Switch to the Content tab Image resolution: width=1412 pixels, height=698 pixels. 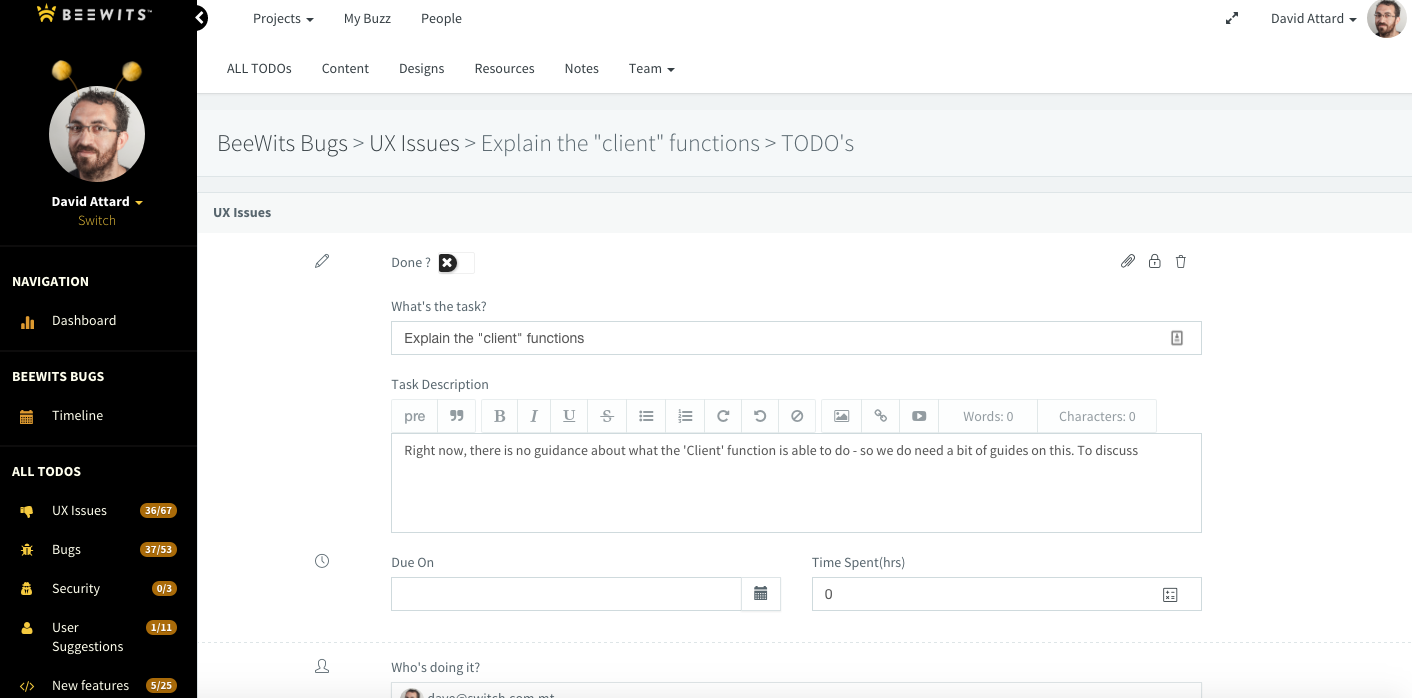coord(345,68)
